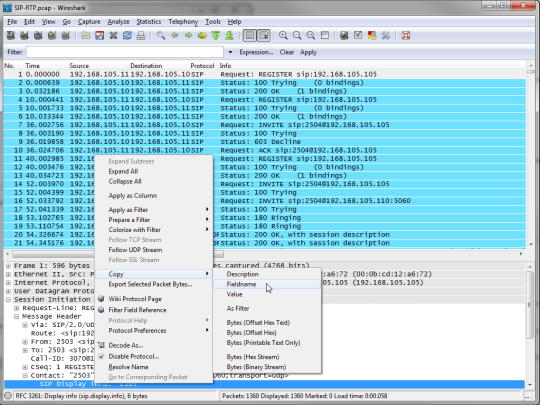540x405 pixels.
Task: Choose Description in the Copy submenu
Action: click(267, 274)
